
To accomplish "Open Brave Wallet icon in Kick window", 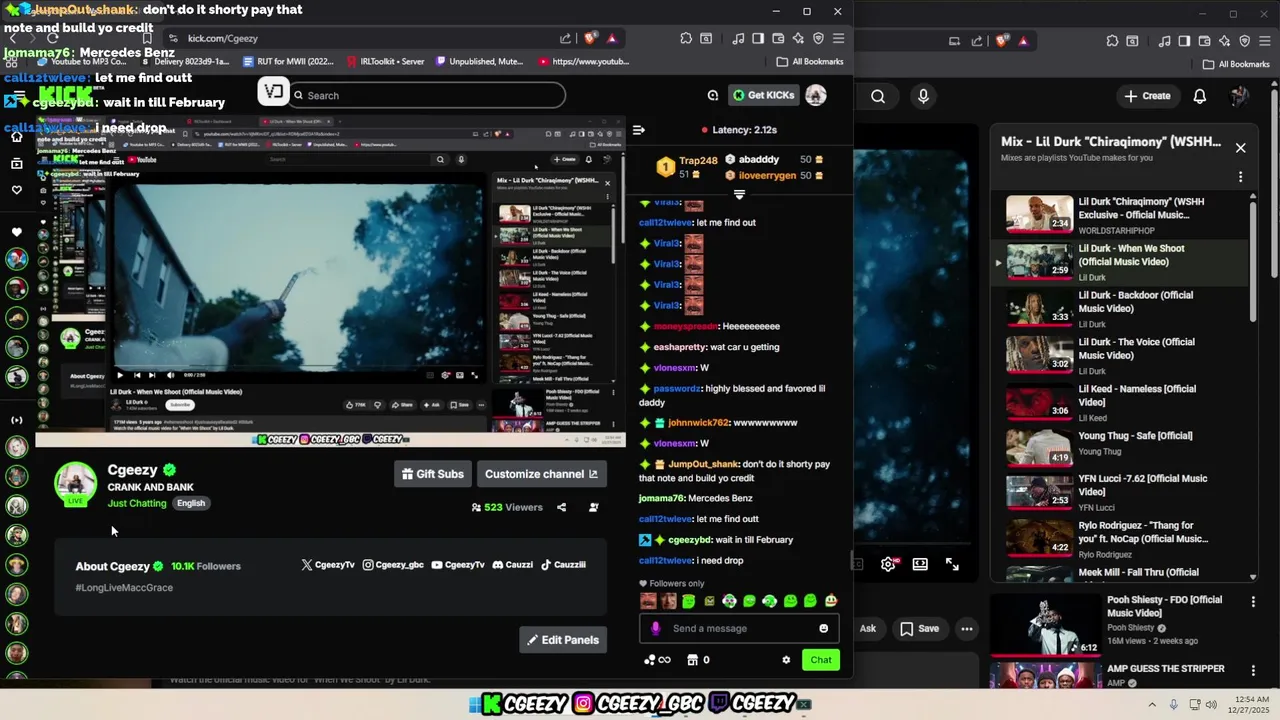I will (x=778, y=38).
